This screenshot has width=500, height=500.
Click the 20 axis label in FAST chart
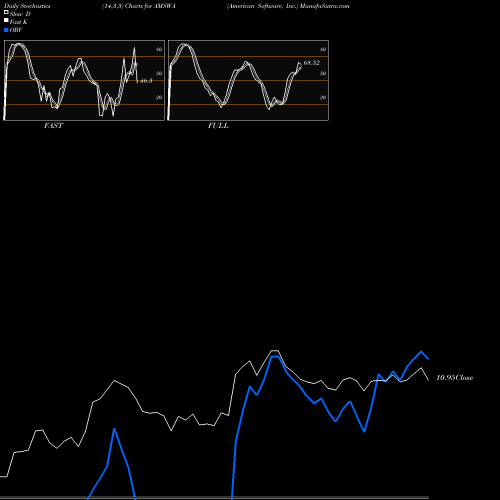pyautogui.click(x=159, y=98)
